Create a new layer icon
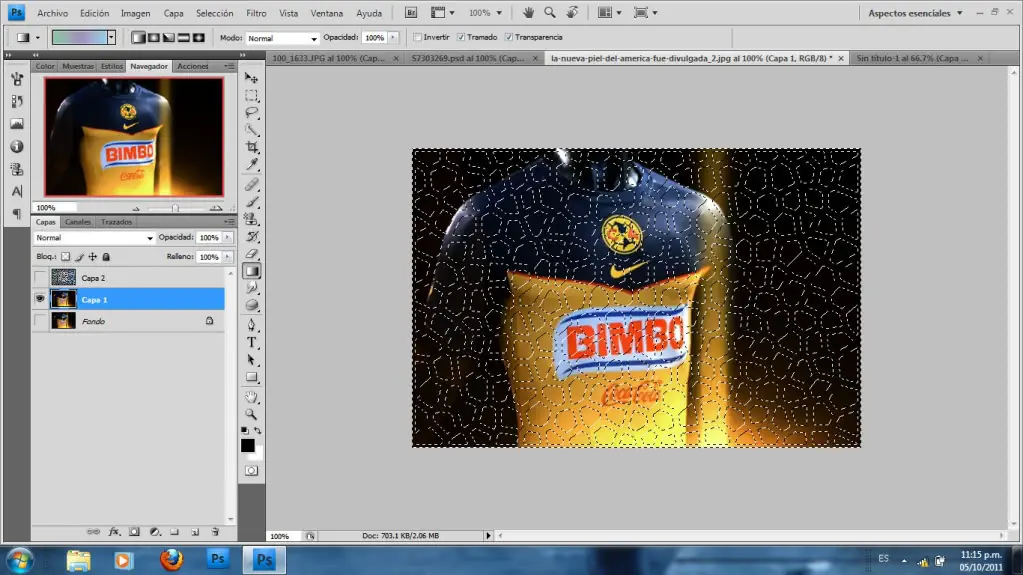 pyautogui.click(x=195, y=532)
